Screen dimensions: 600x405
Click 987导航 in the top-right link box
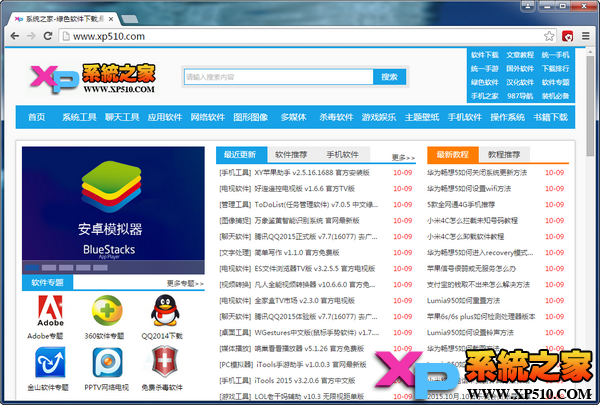click(520, 96)
